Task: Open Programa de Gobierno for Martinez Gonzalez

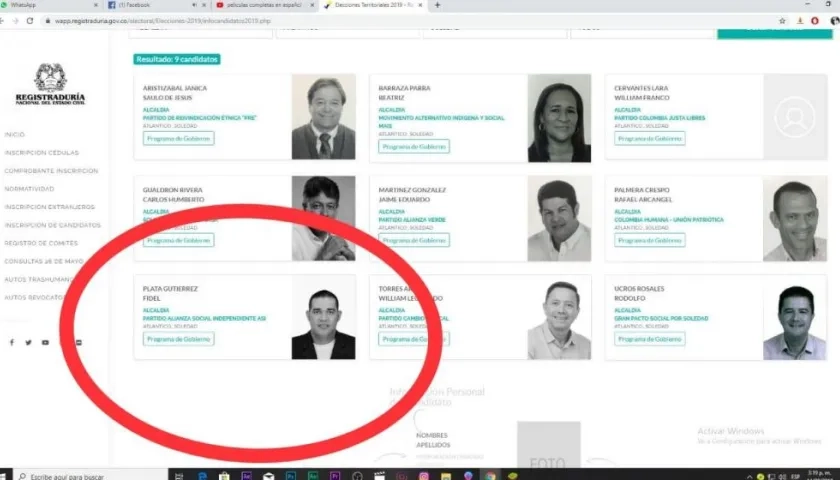Action: pos(414,241)
